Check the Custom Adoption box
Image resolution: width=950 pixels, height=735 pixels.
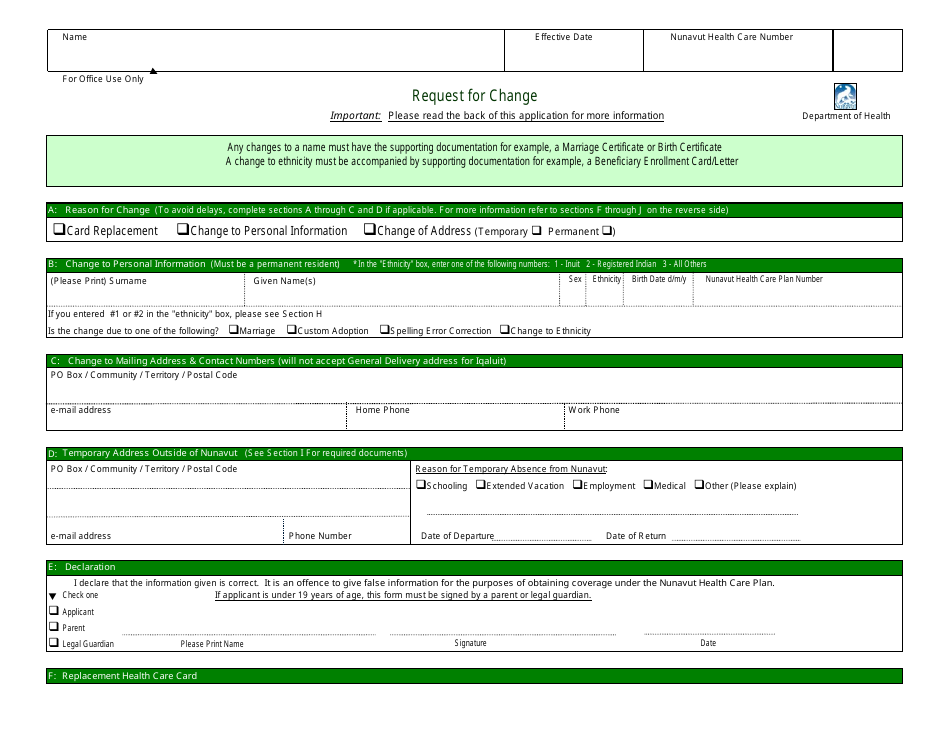[291, 330]
